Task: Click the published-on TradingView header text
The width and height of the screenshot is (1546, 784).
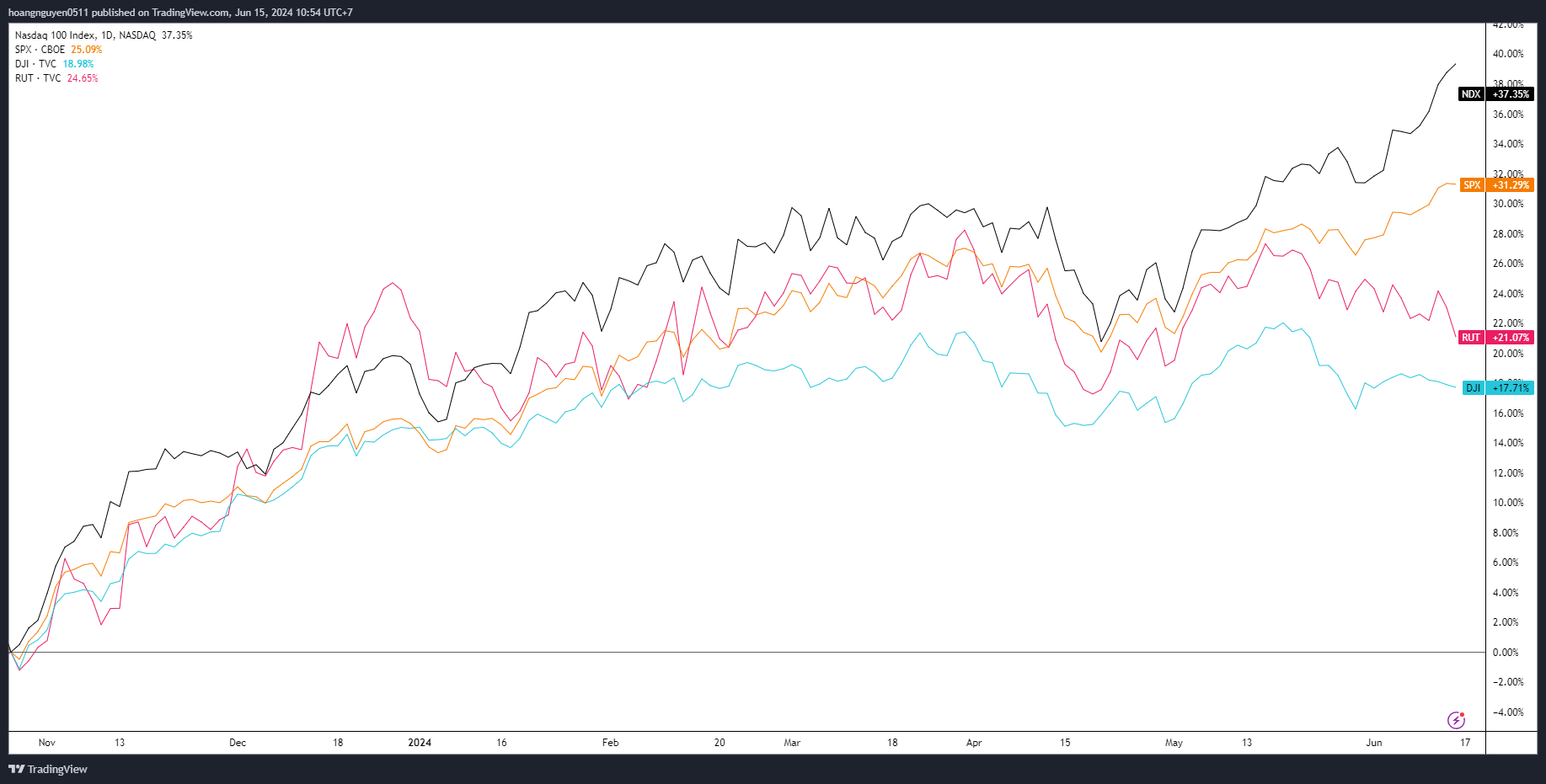Action: point(180,13)
